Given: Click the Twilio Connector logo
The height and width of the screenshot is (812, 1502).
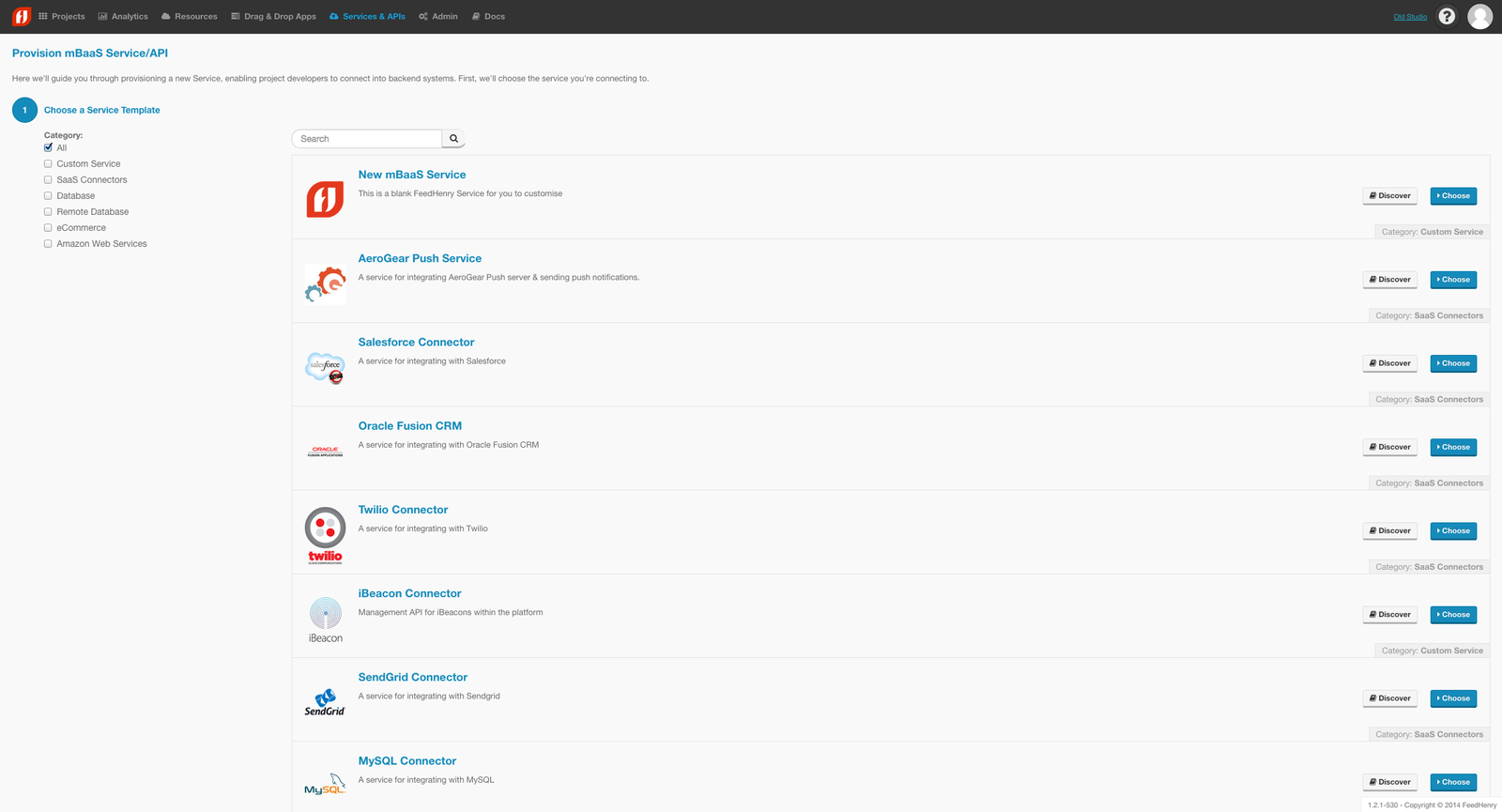Looking at the screenshot, I should click(325, 535).
